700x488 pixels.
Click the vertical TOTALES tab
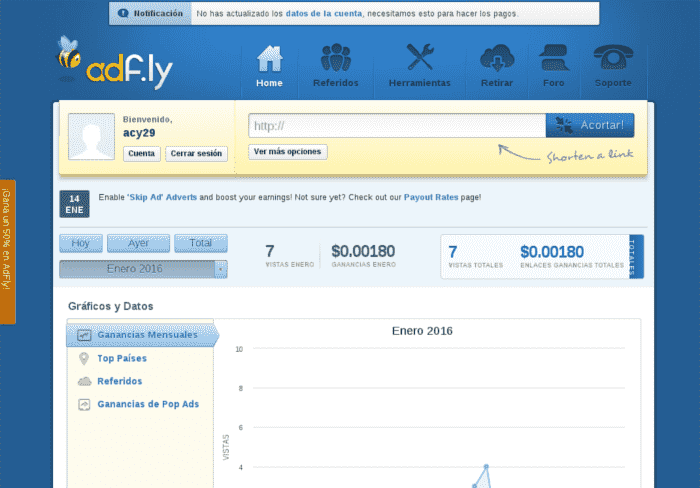coord(636,257)
